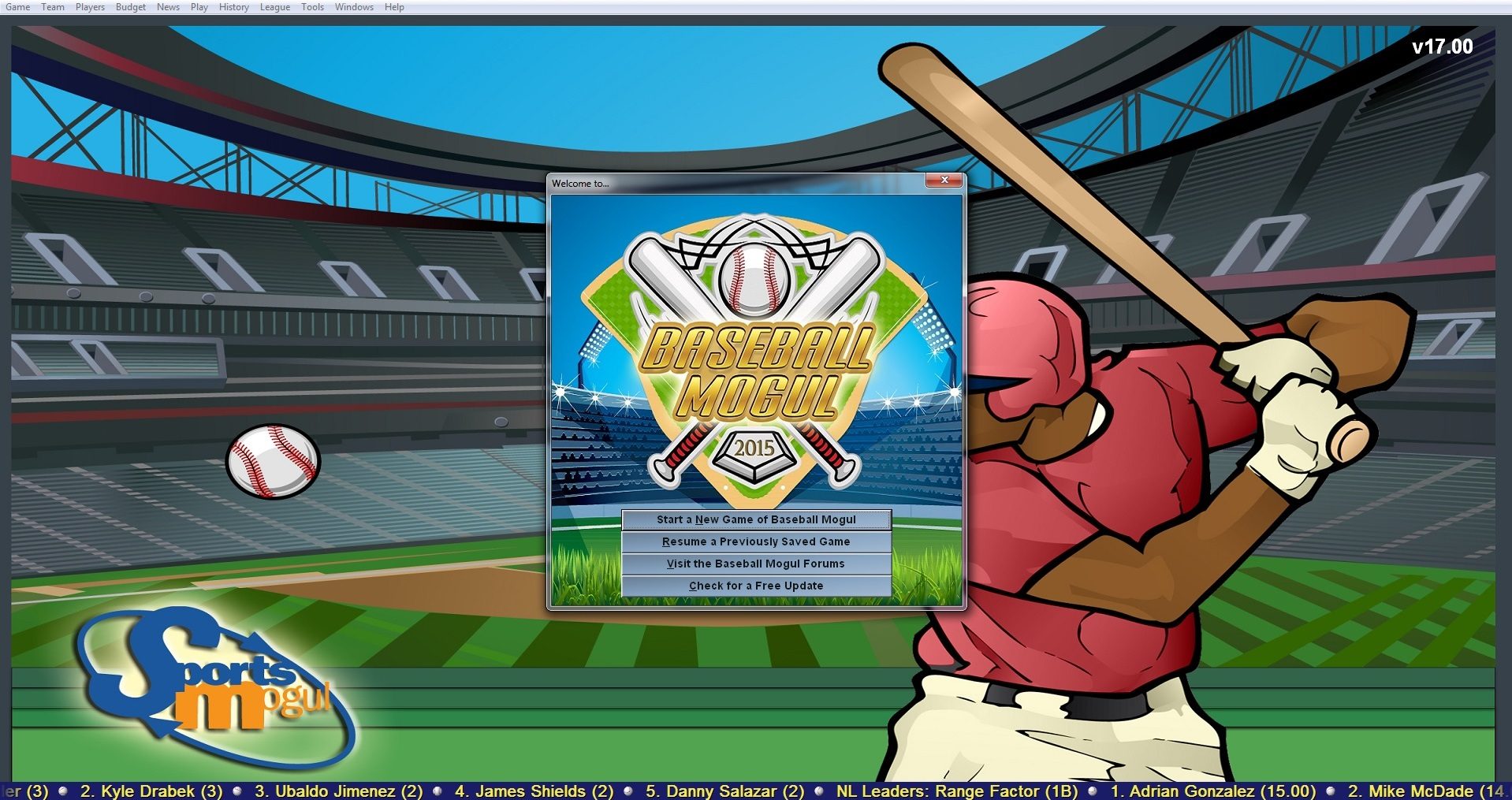Viewport: 1512px width, 800px height.
Task: Click ticker entry Mike McDade
Action: coord(1428,791)
